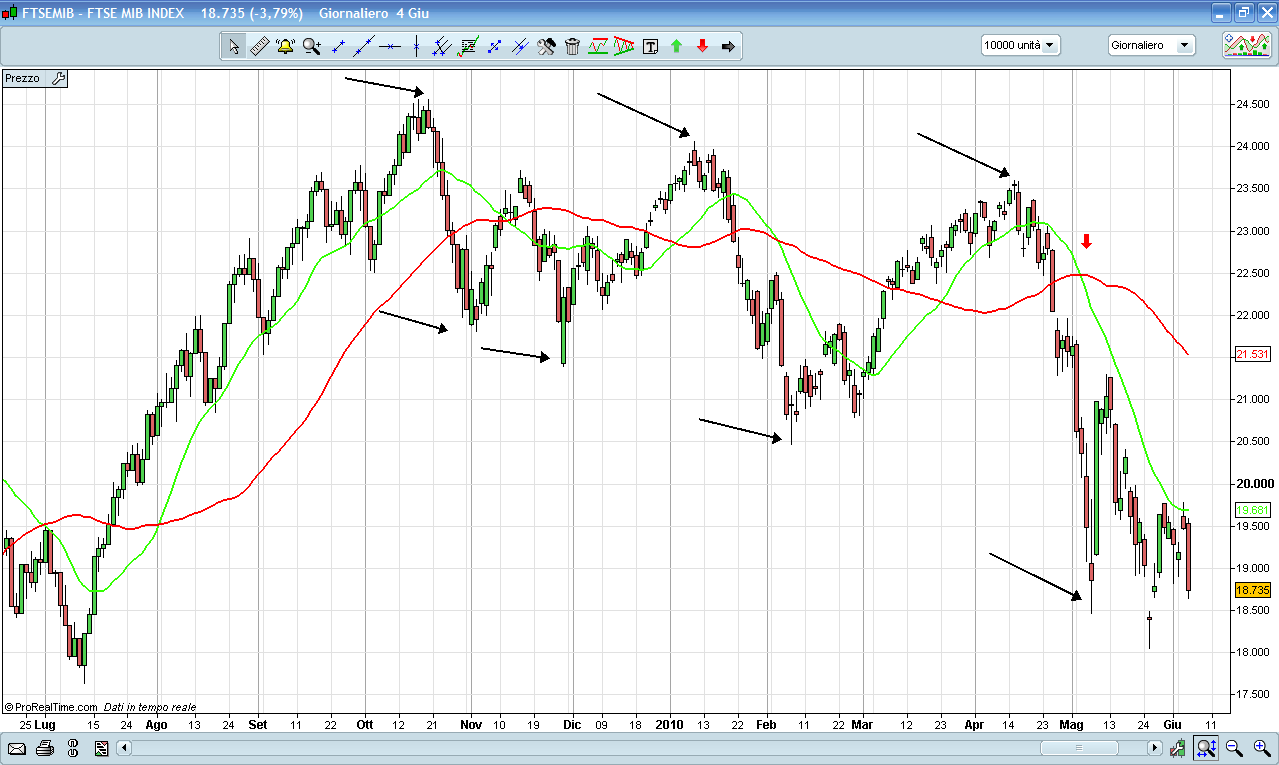Click the red down arrow marker on chart
The height and width of the screenshot is (765, 1279).
tap(1087, 241)
